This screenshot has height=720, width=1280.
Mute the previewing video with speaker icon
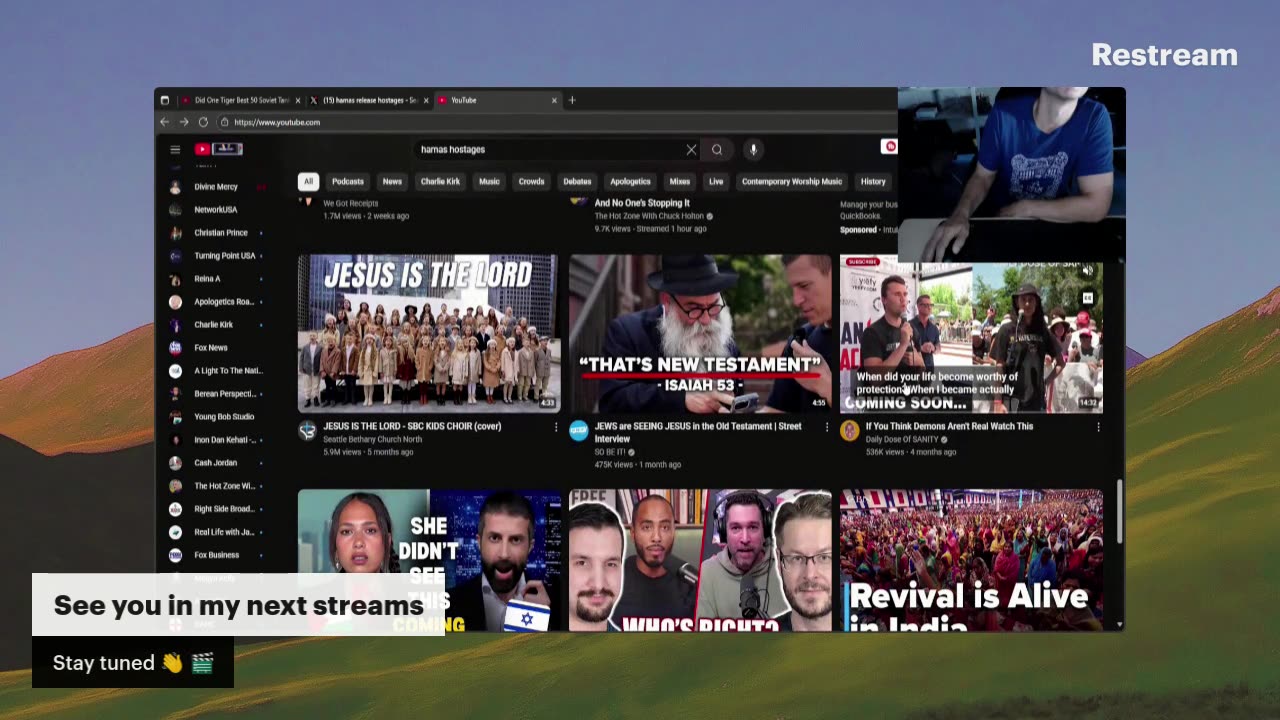1088,272
